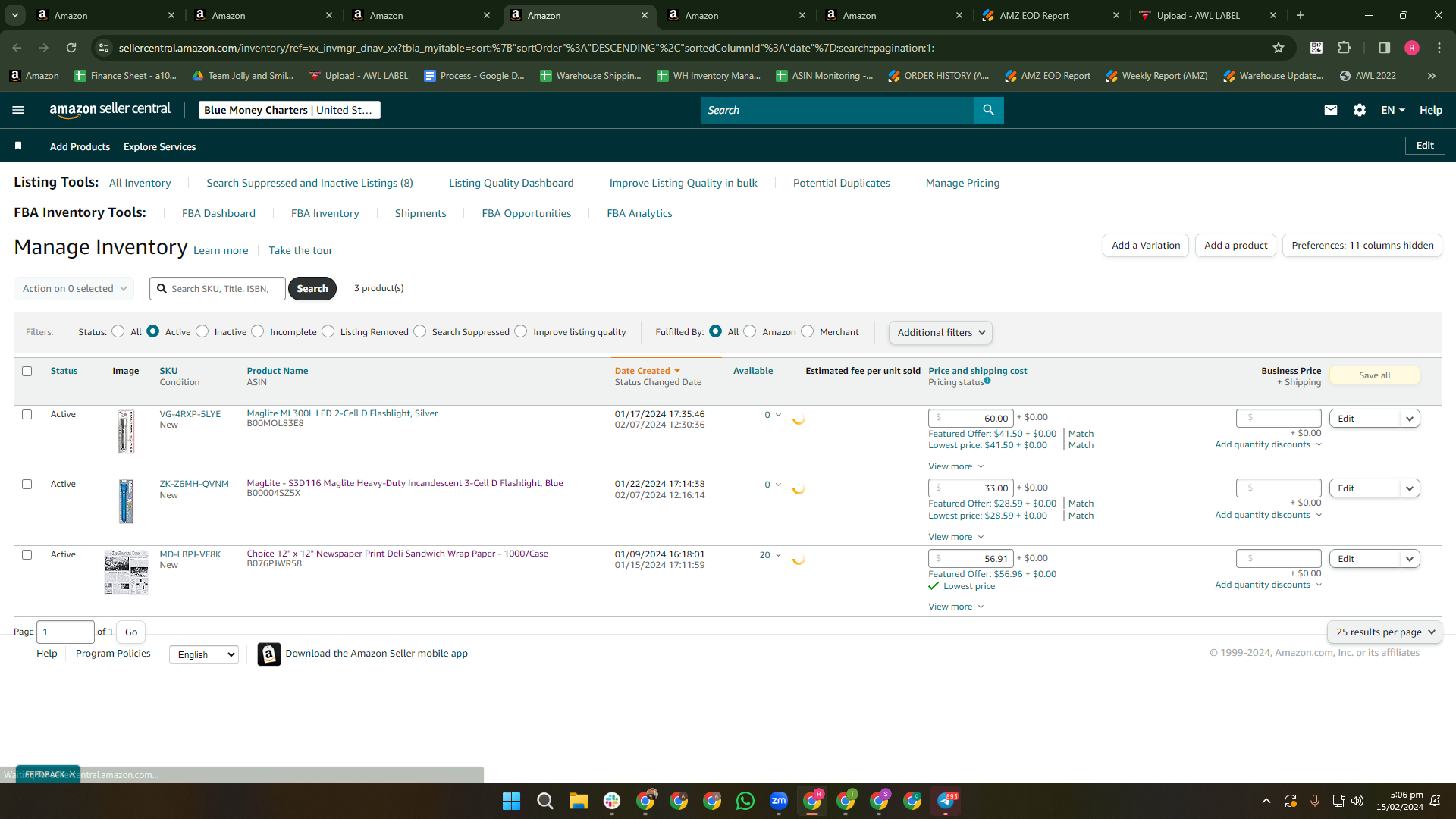Click the Amazon Seller app icon in footer

point(269,654)
